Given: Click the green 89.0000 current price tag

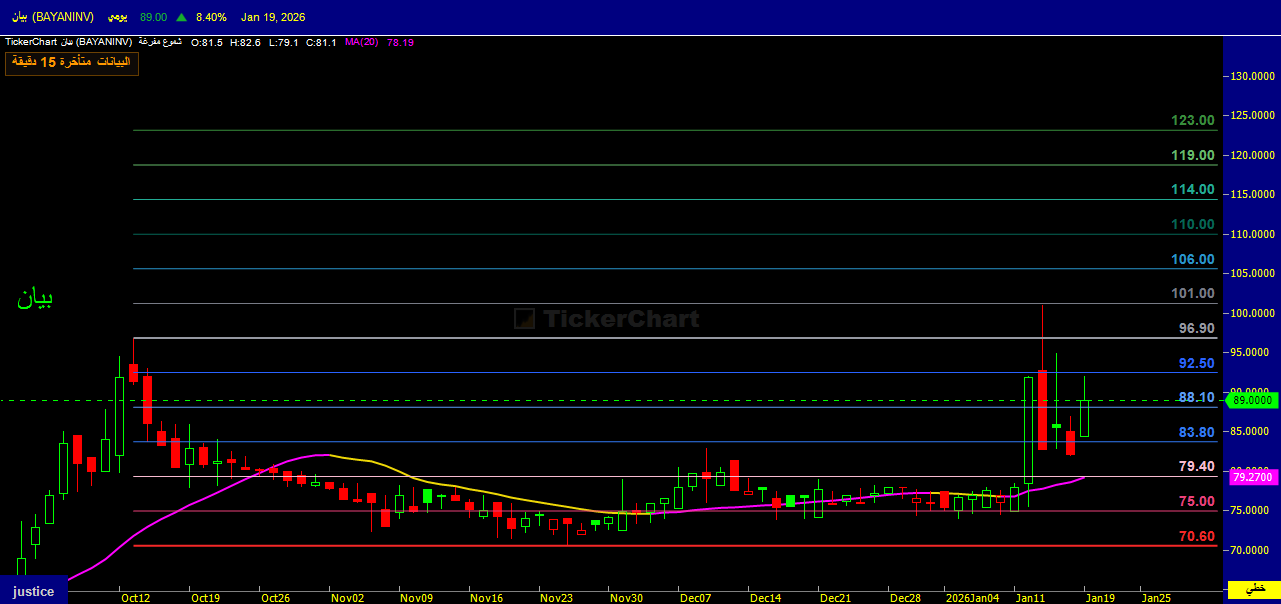Looking at the screenshot, I should 1252,400.
